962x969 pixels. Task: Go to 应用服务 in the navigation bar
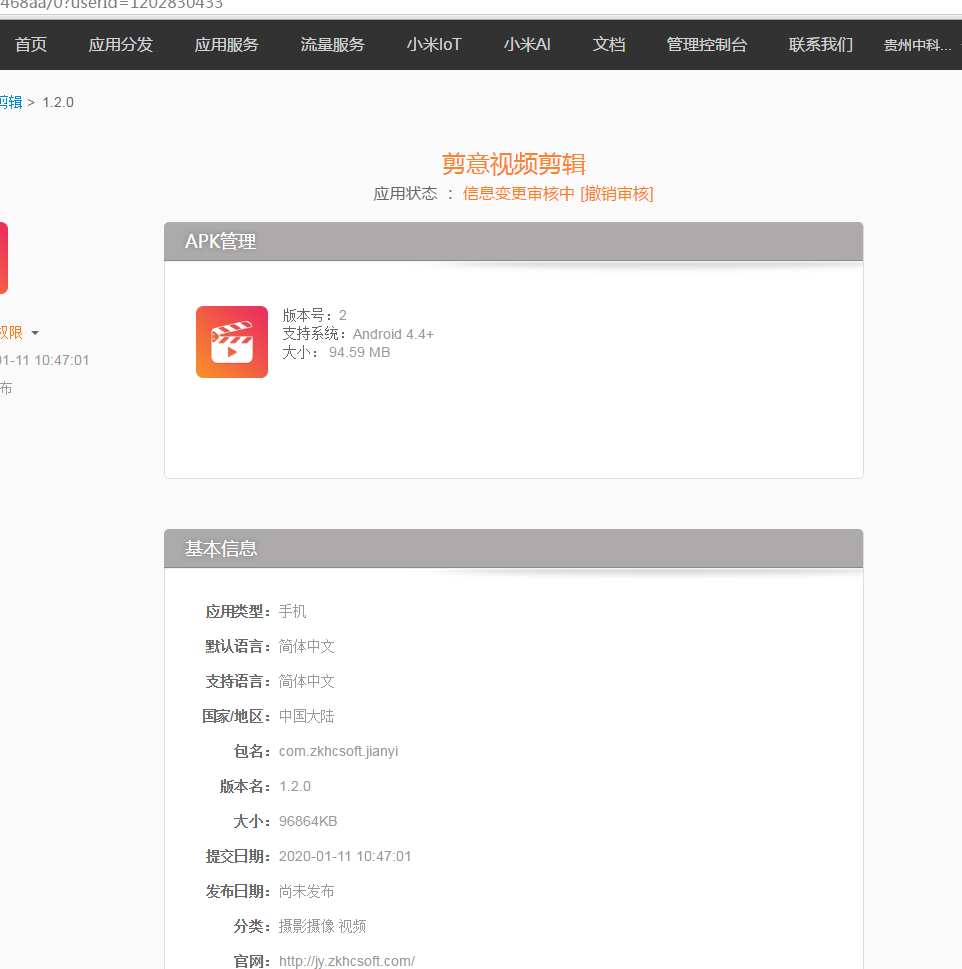pyautogui.click(x=227, y=44)
